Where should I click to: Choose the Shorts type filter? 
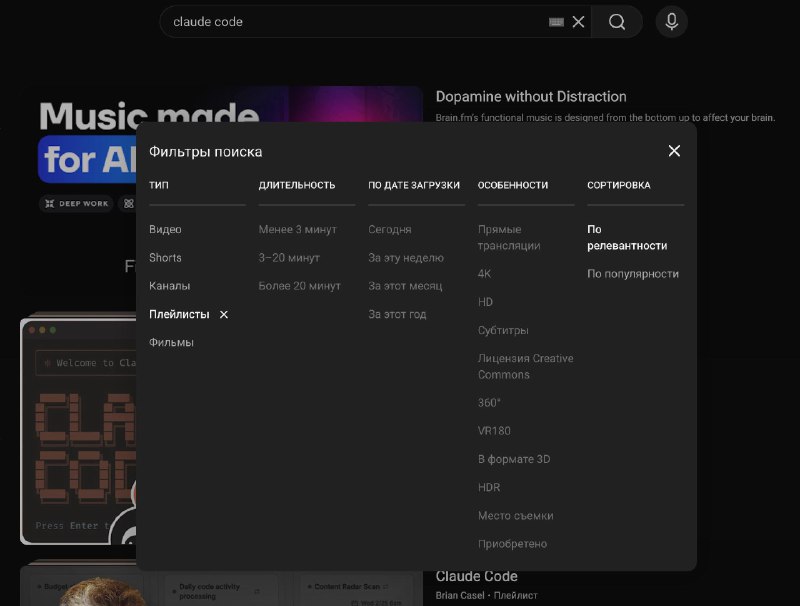[x=165, y=258]
